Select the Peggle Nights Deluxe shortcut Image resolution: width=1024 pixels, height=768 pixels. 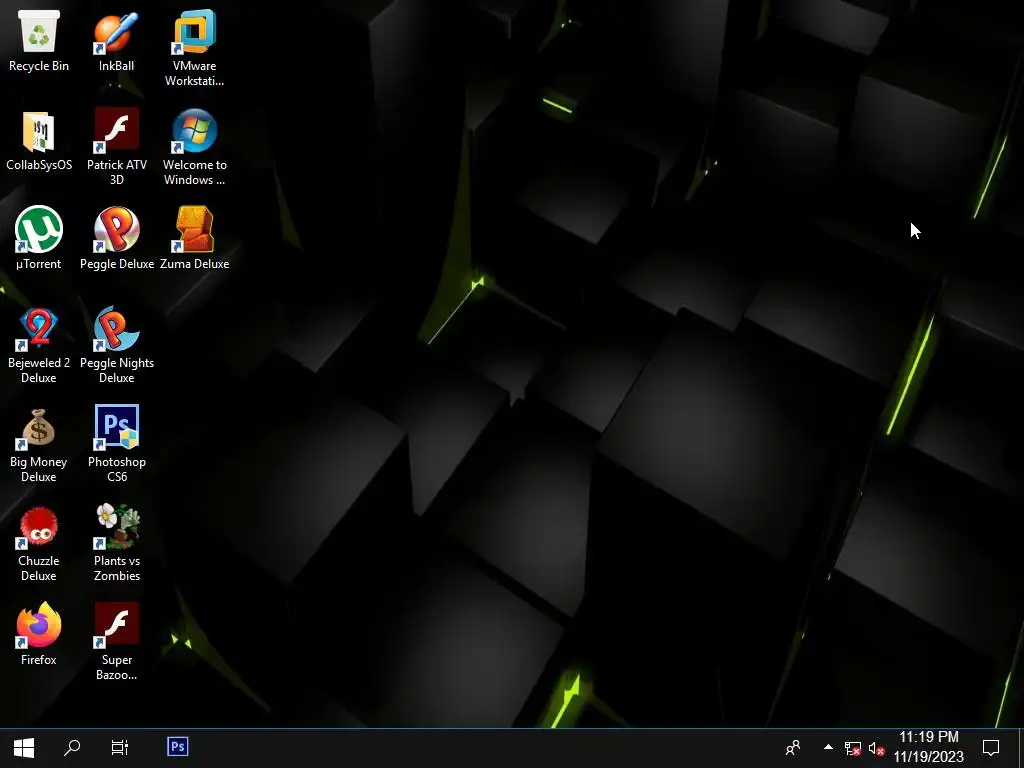[116, 345]
